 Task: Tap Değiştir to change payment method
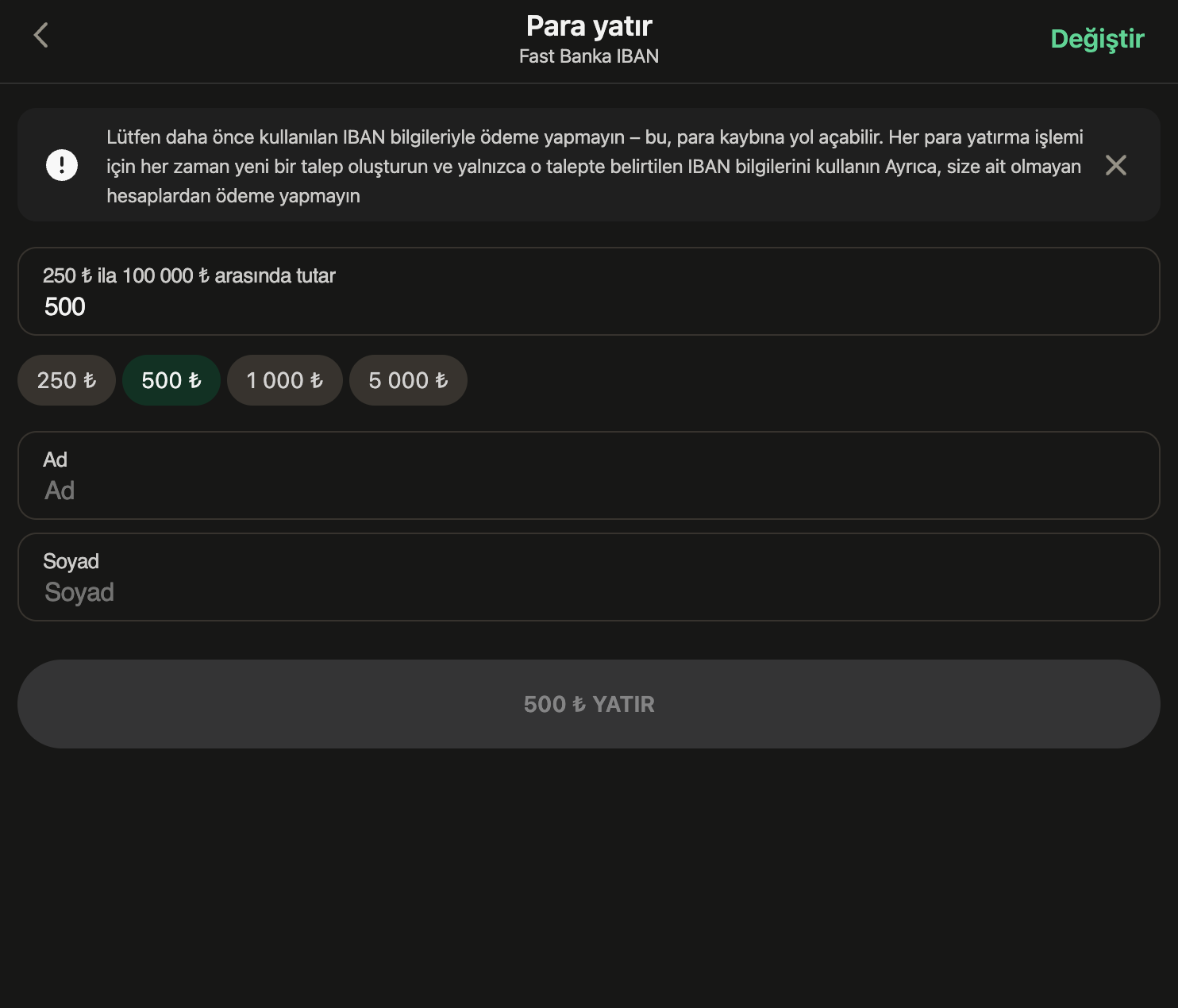tap(1097, 39)
